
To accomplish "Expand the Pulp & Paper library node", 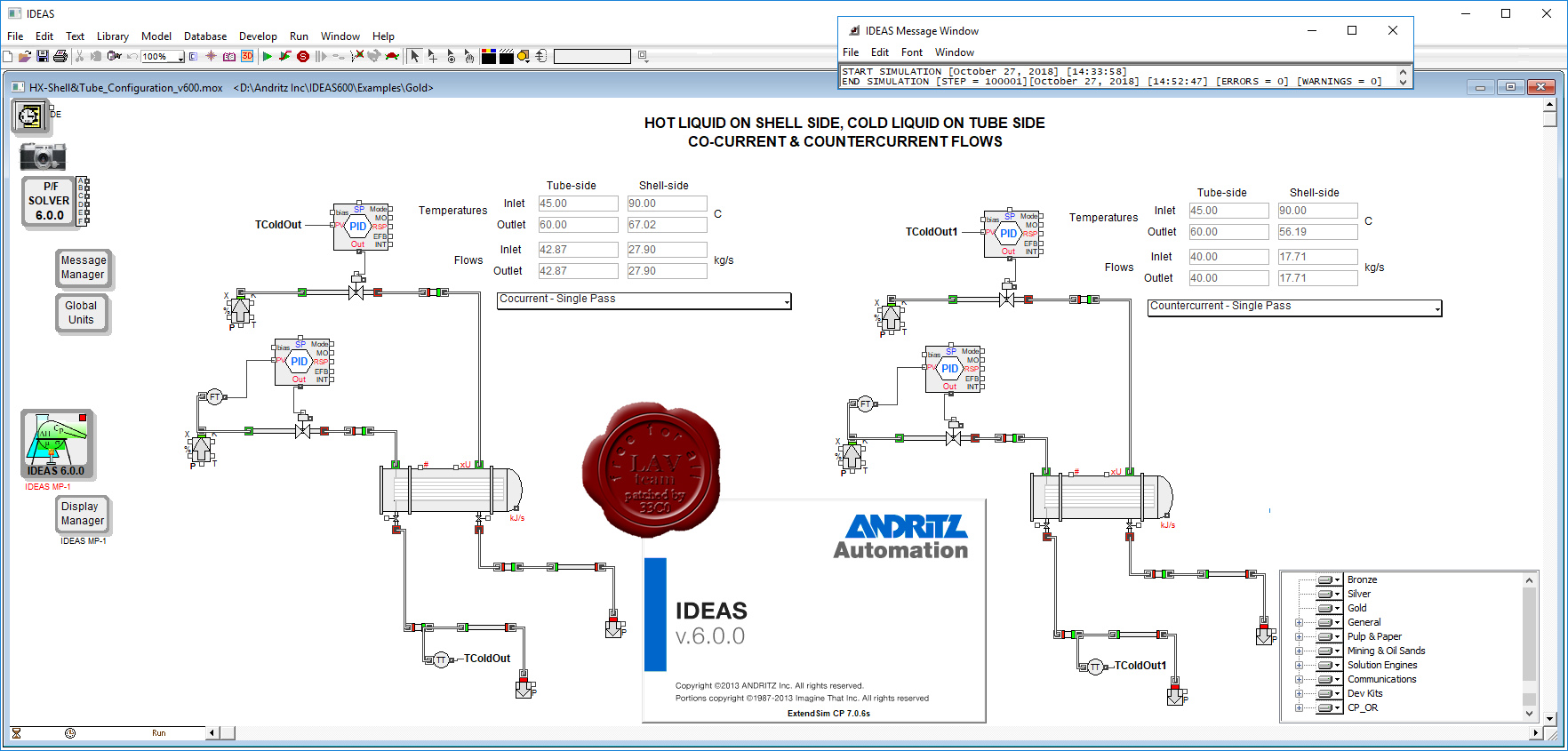I will click(1299, 636).
